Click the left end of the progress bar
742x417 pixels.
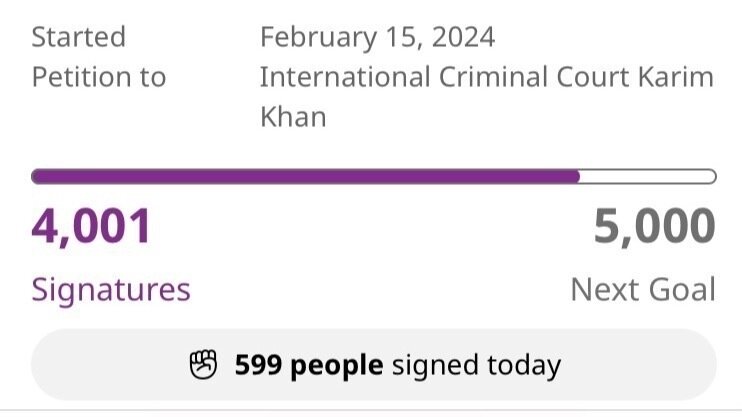click(x=38, y=177)
